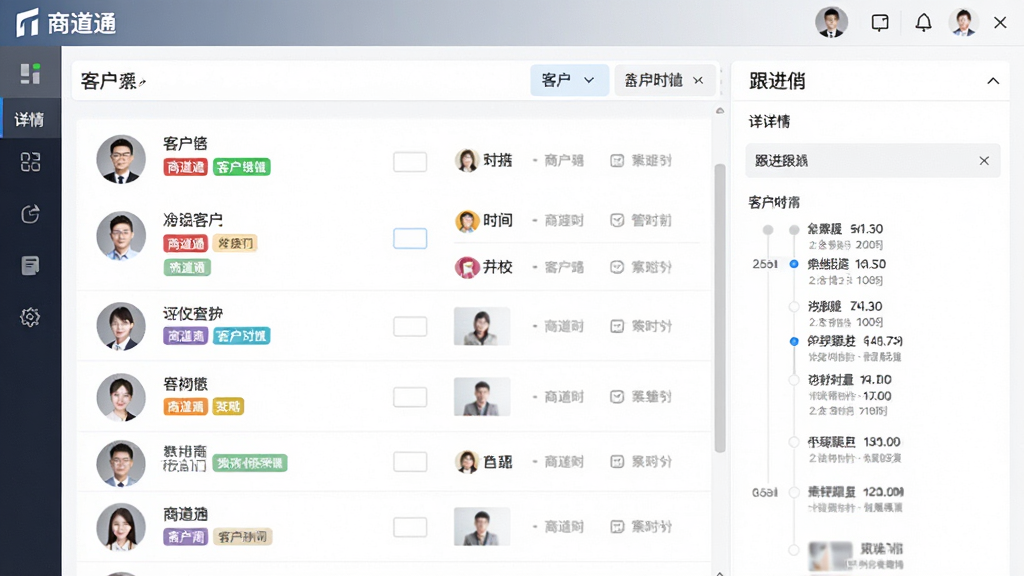The height and width of the screenshot is (576, 1024).
Task: Open the fifth customer's avatar photo
Action: tap(121, 462)
